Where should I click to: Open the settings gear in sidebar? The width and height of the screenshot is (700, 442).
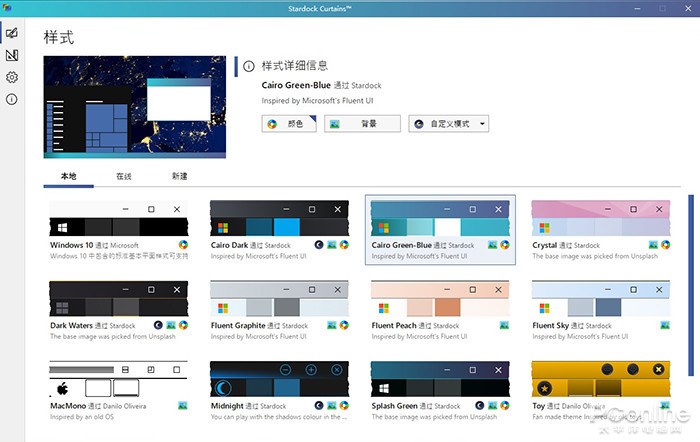[12, 77]
